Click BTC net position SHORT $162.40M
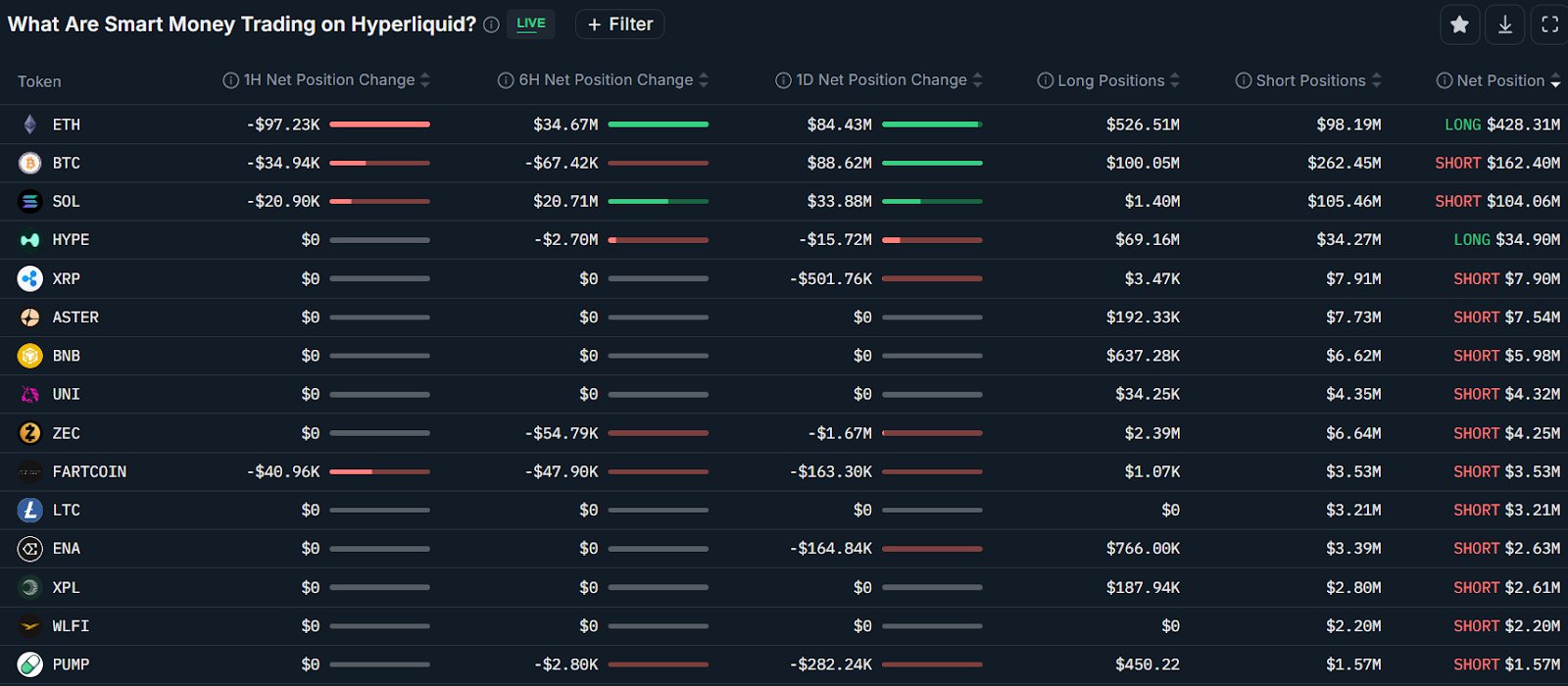Viewport: 1568px width, 686px height. [x=1497, y=163]
